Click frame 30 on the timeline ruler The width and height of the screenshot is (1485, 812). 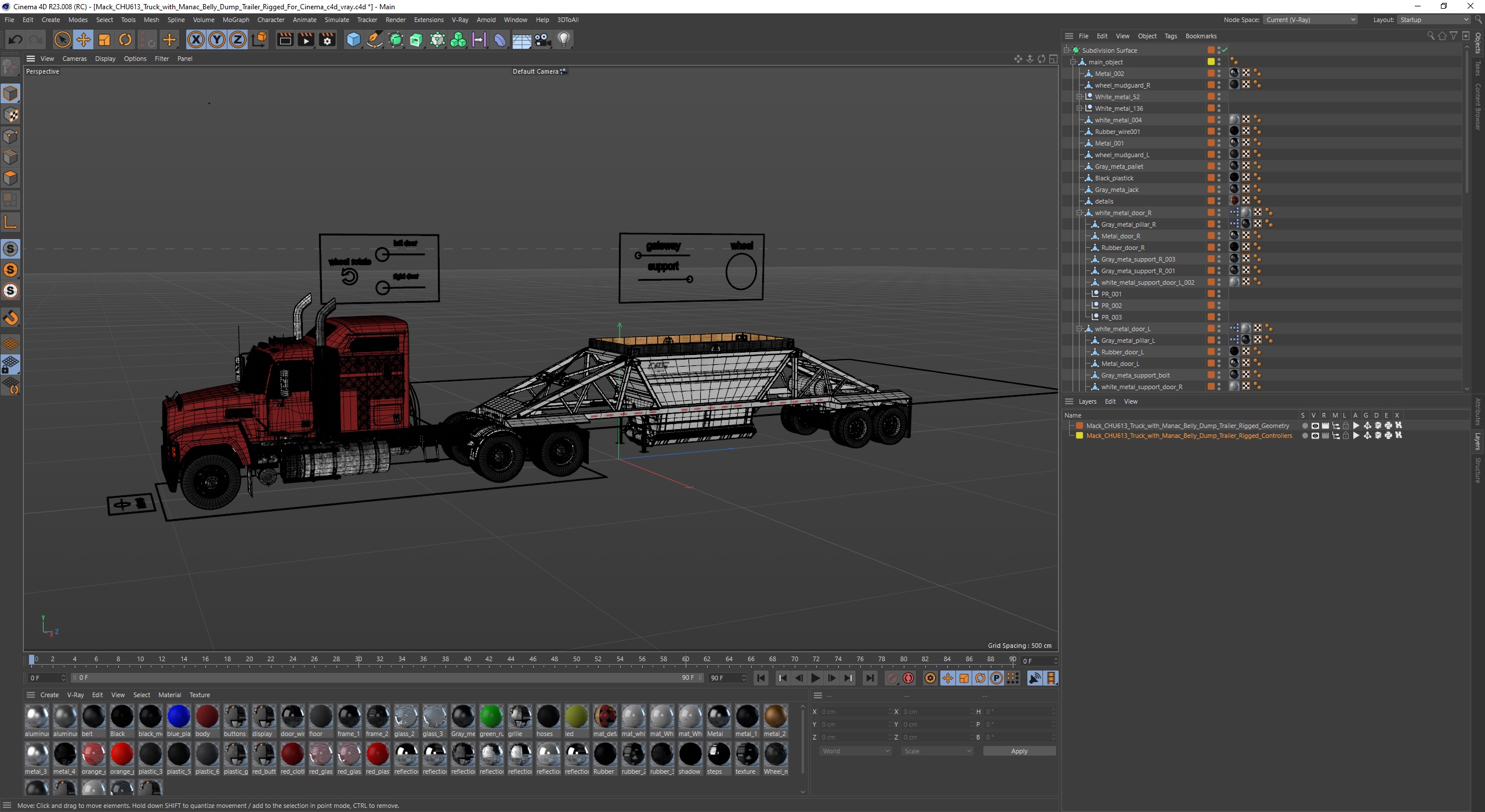point(358,659)
